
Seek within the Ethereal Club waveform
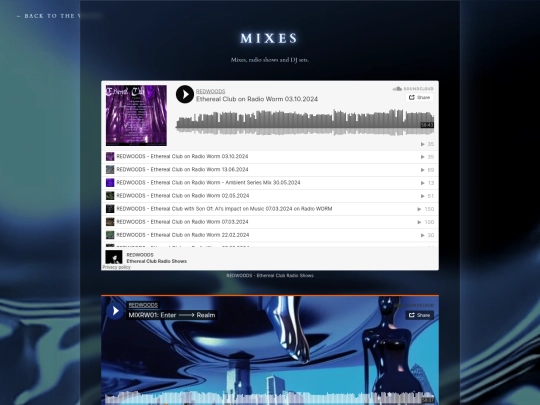click(x=305, y=122)
